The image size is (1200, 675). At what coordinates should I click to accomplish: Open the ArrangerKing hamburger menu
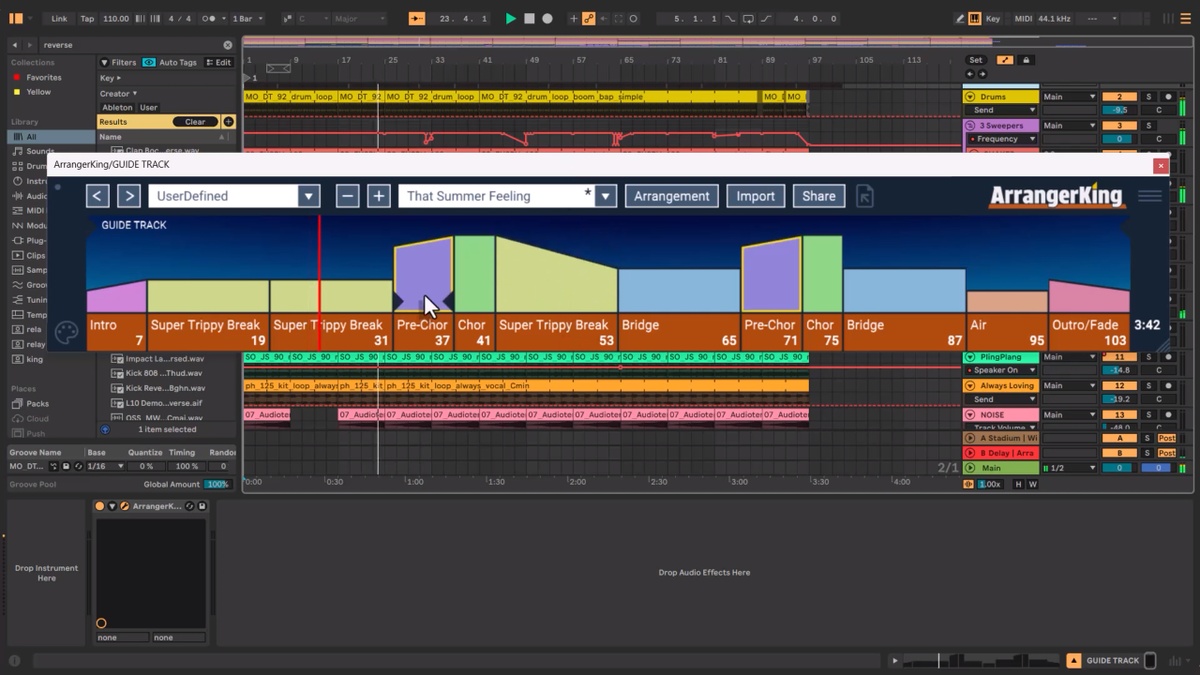pos(1150,196)
